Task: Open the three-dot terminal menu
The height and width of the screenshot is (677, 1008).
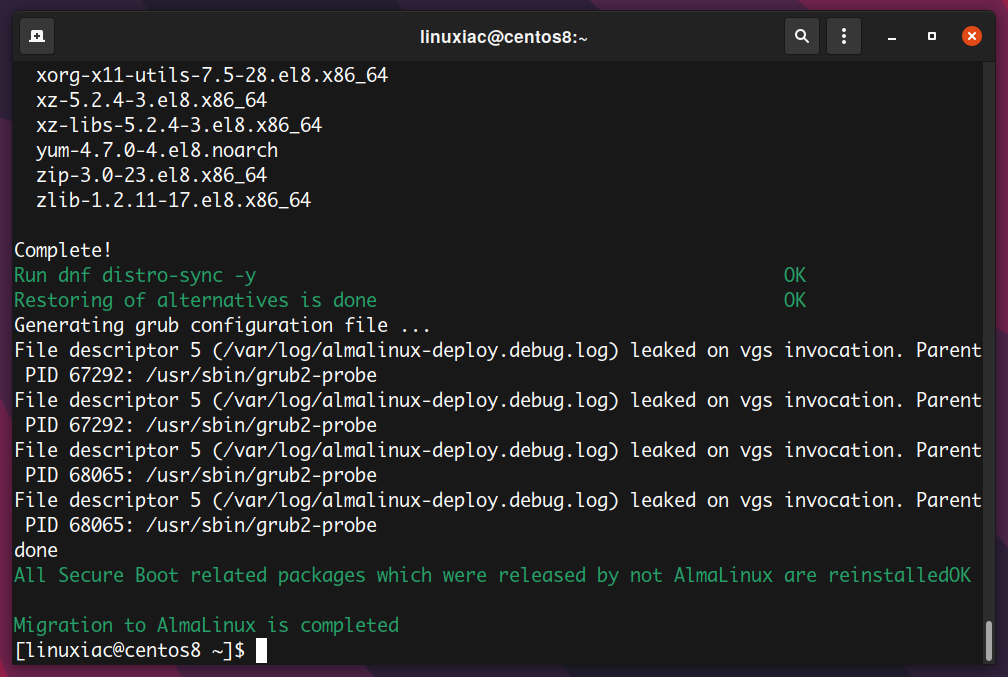Action: point(843,36)
